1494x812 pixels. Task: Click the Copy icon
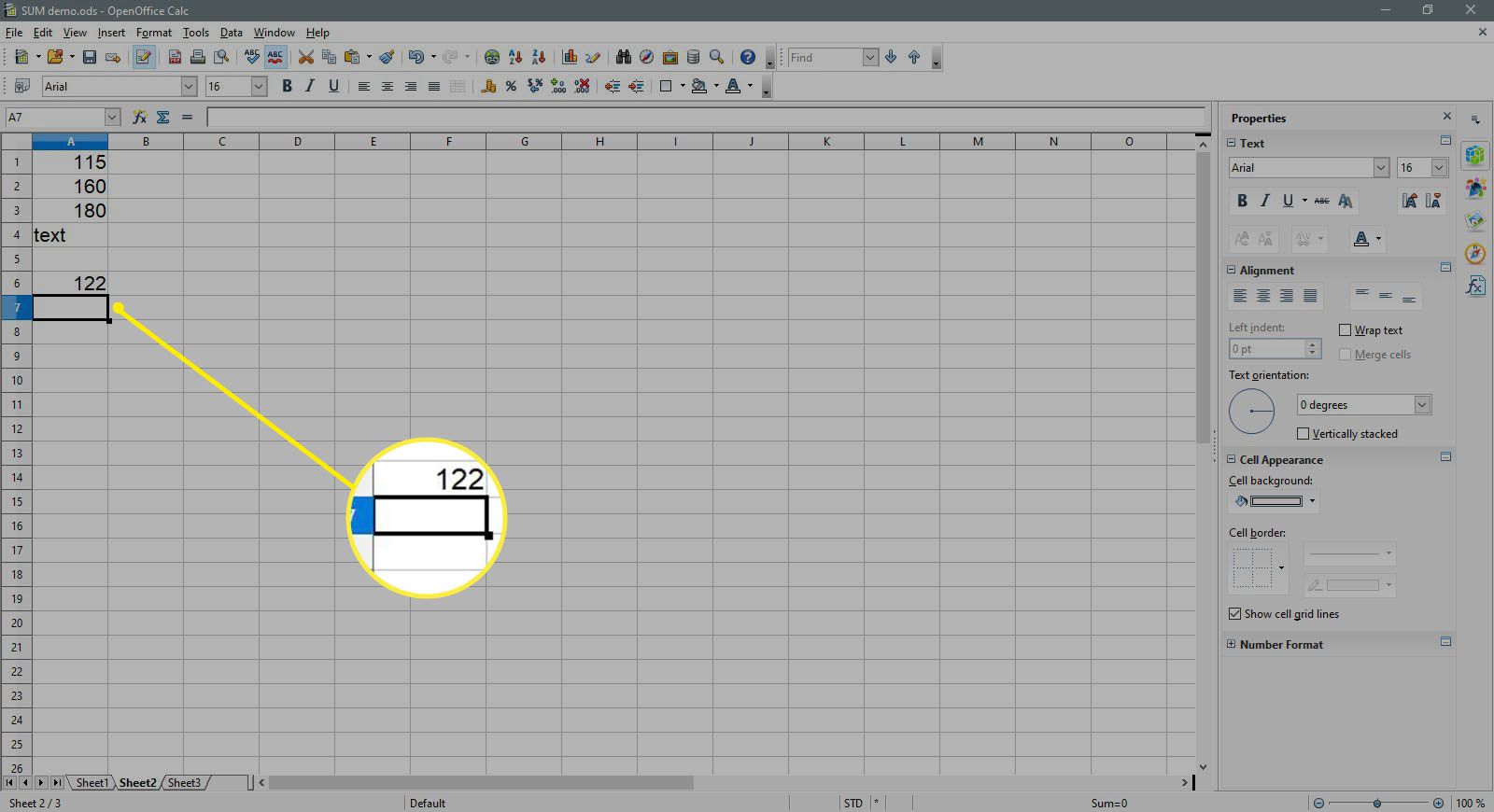coord(329,58)
